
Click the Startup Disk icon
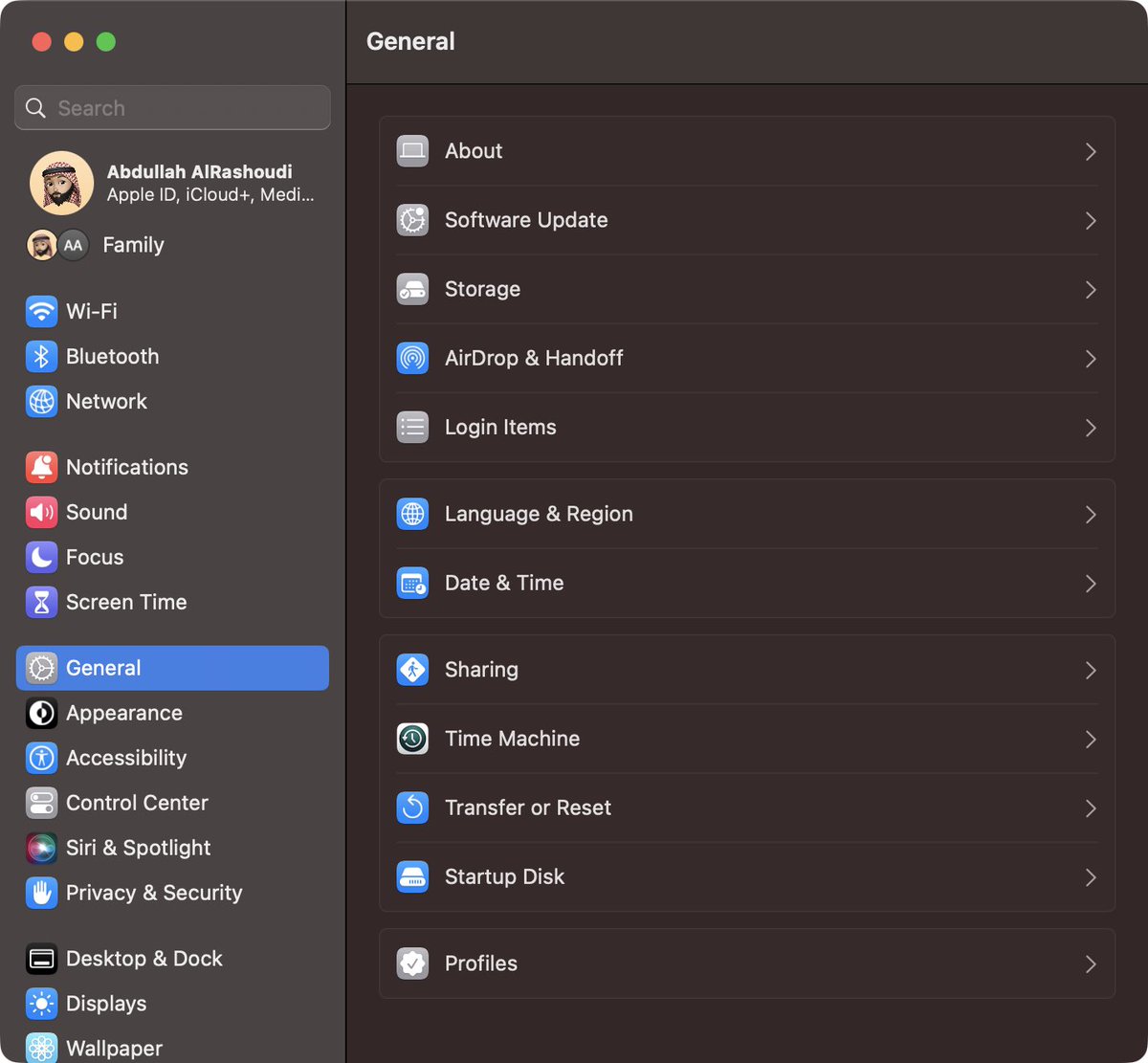coord(412,876)
